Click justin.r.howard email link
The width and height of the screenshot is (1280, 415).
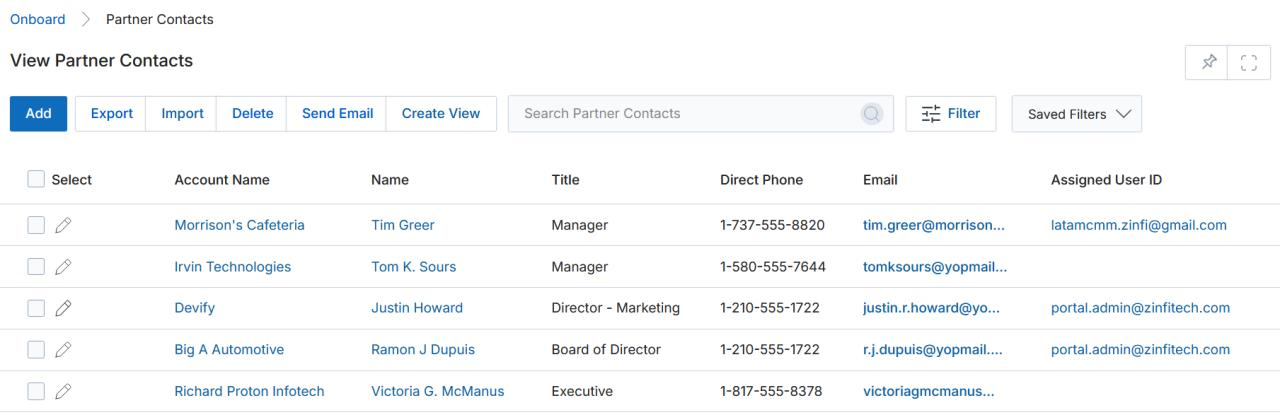tap(931, 308)
